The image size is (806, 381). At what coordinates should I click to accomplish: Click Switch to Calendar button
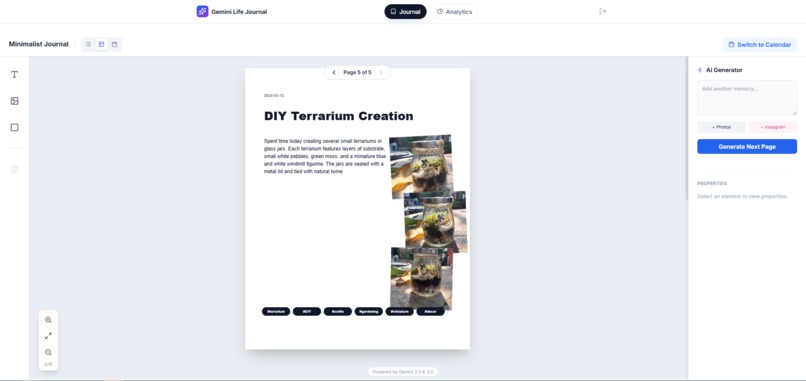coord(760,45)
